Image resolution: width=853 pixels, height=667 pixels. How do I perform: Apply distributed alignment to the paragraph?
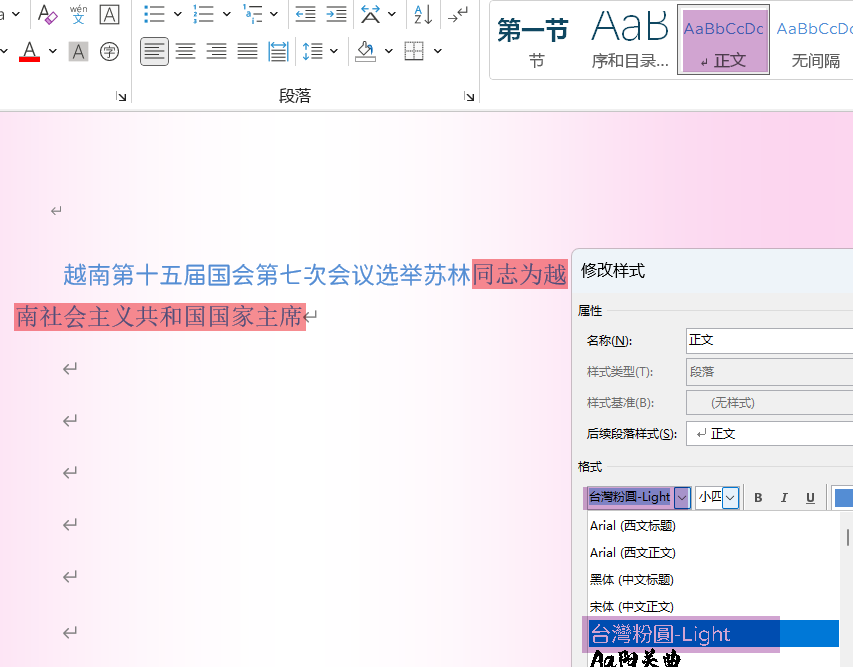279,52
